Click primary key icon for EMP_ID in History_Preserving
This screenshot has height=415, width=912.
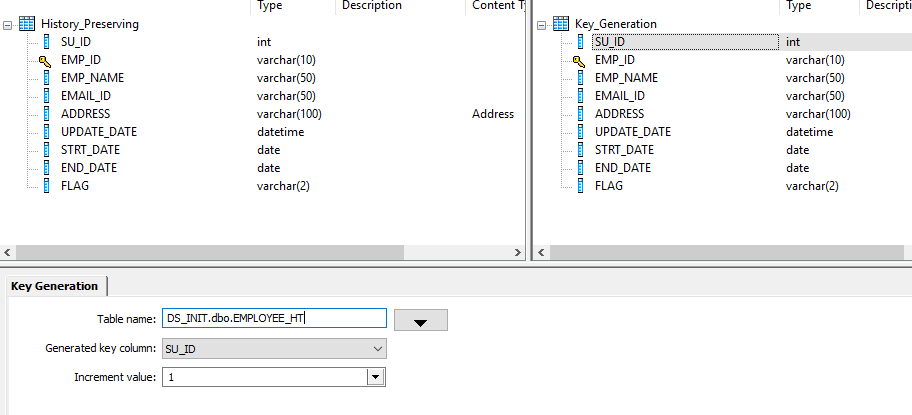point(45,60)
